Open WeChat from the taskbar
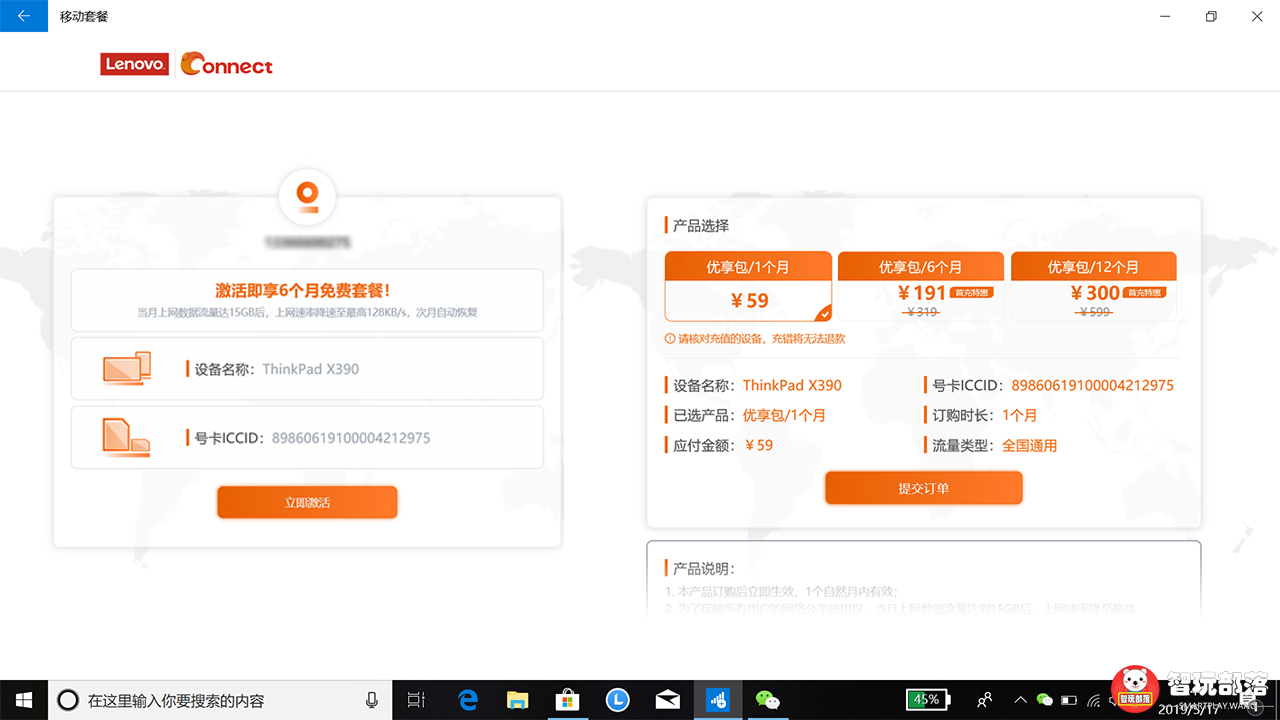Viewport: 1280px width, 720px height. [x=768, y=700]
